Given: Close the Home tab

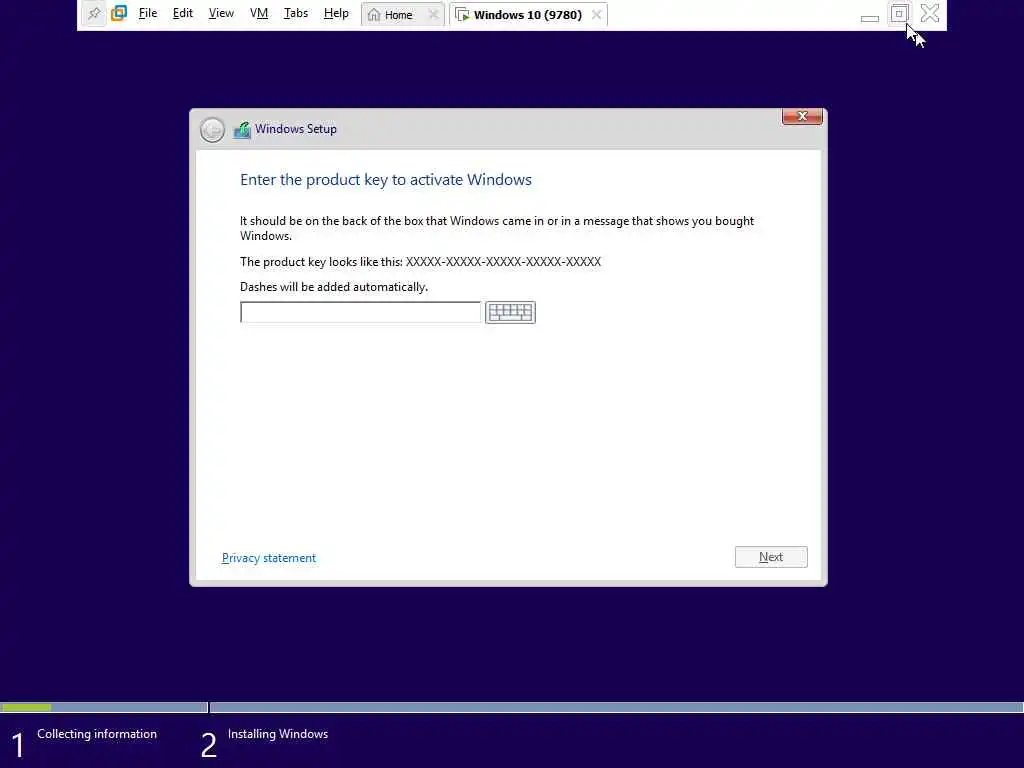Looking at the screenshot, I should pyautogui.click(x=433, y=14).
